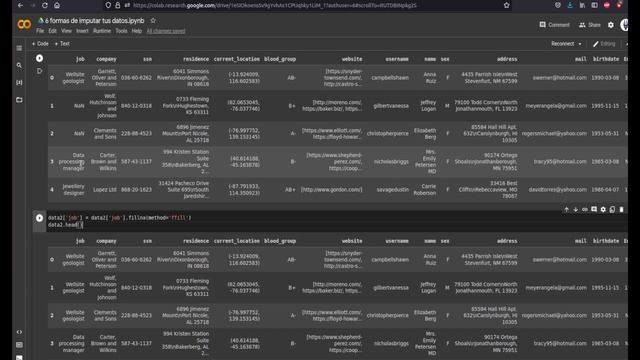Open the find and replace panel
The width and height of the screenshot is (640, 360).
(x=19, y=65)
